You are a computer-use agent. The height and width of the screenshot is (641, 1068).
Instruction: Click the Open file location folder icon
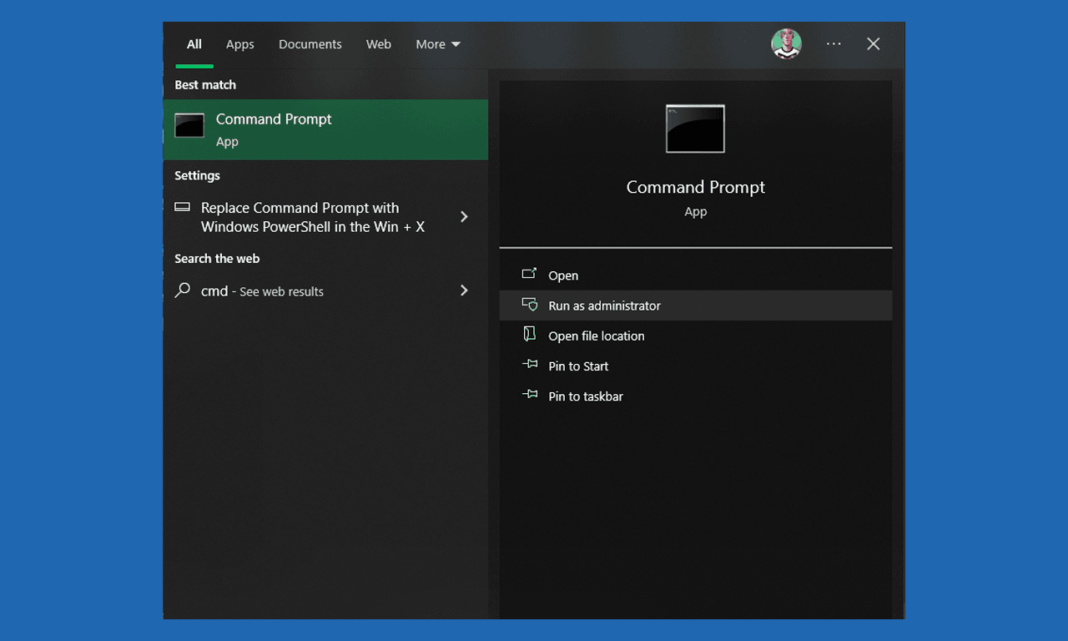529,335
